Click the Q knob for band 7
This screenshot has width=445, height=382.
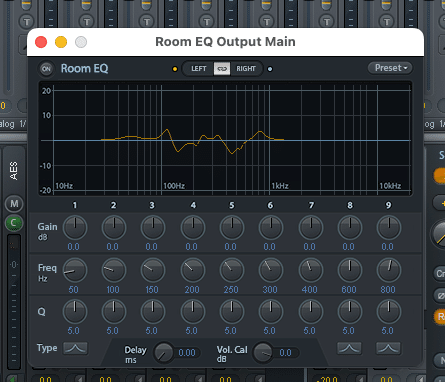pyautogui.click(x=311, y=312)
